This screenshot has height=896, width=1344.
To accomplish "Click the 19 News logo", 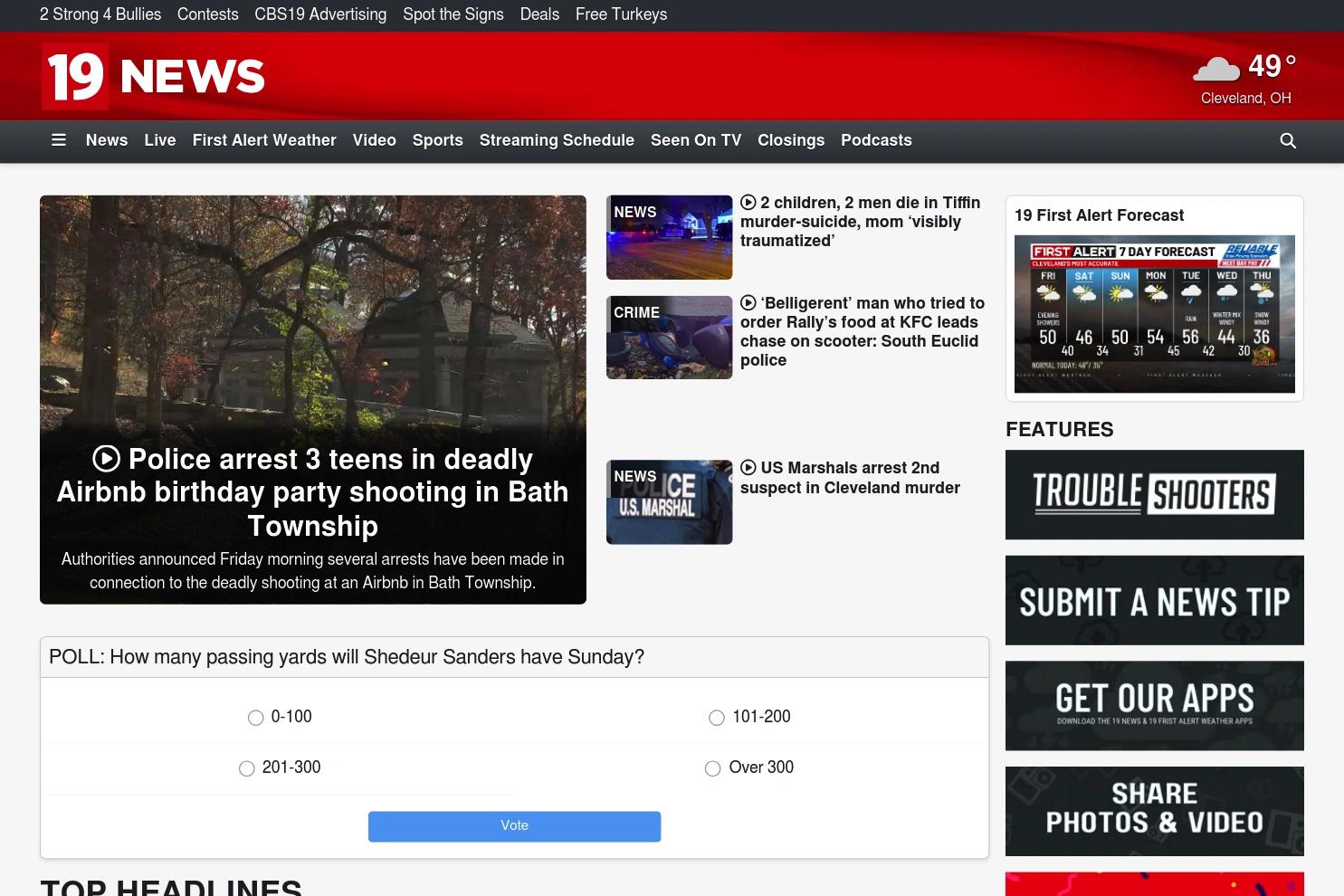I will point(154,76).
